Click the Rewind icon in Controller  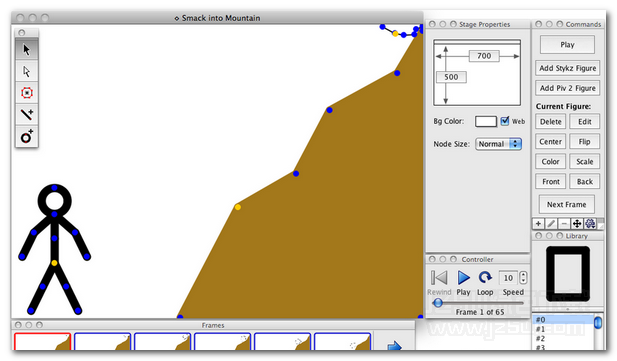[439, 278]
